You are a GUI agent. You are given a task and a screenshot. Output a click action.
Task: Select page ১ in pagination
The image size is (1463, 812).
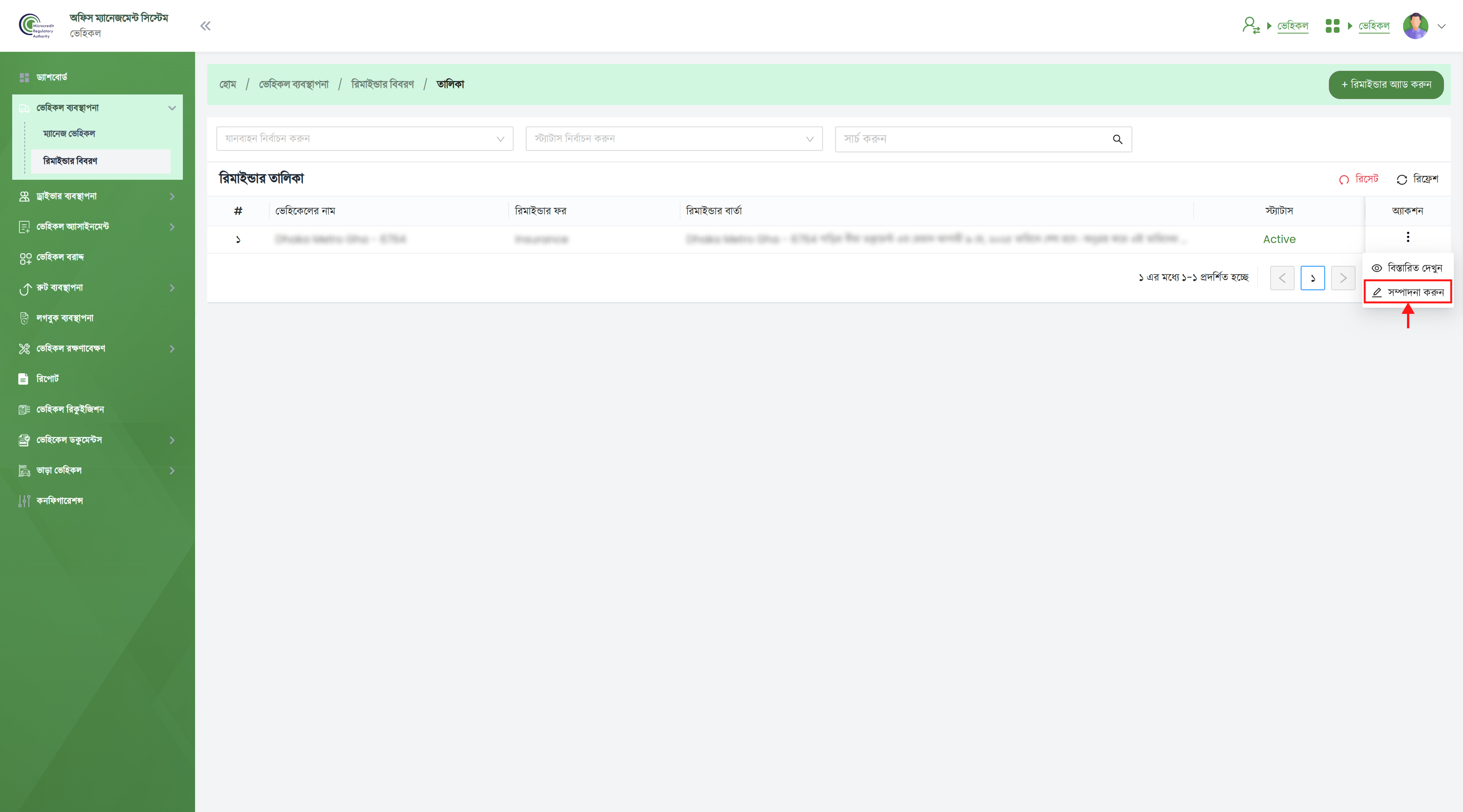point(1313,278)
